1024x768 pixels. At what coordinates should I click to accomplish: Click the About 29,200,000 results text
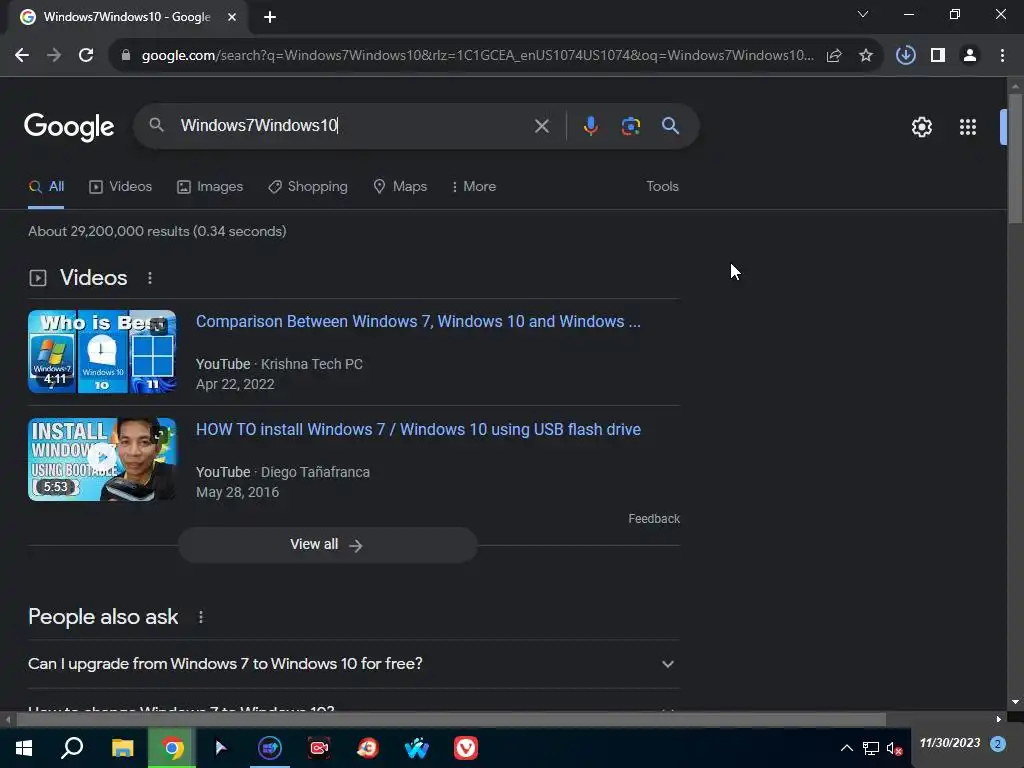pyautogui.click(x=157, y=231)
